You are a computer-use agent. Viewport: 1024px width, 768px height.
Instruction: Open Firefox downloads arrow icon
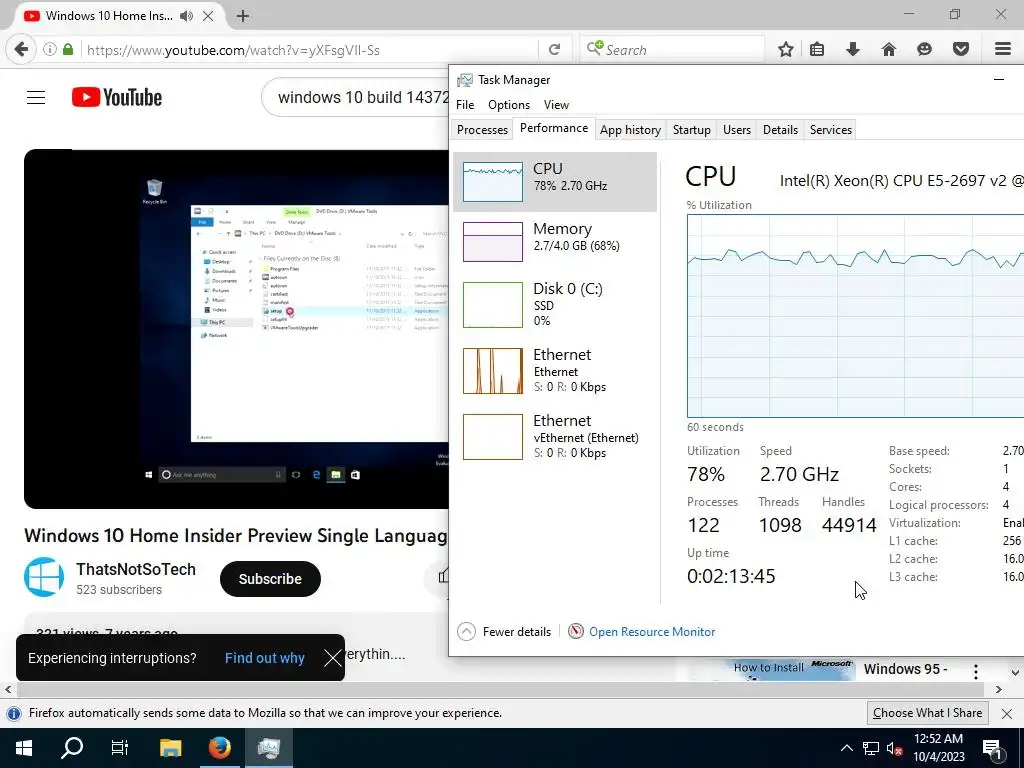[852, 50]
